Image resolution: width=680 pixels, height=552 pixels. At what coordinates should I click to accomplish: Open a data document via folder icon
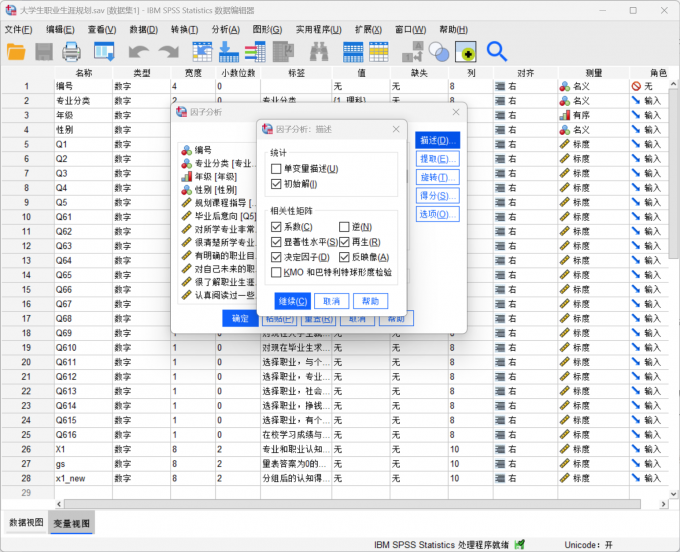(x=16, y=52)
